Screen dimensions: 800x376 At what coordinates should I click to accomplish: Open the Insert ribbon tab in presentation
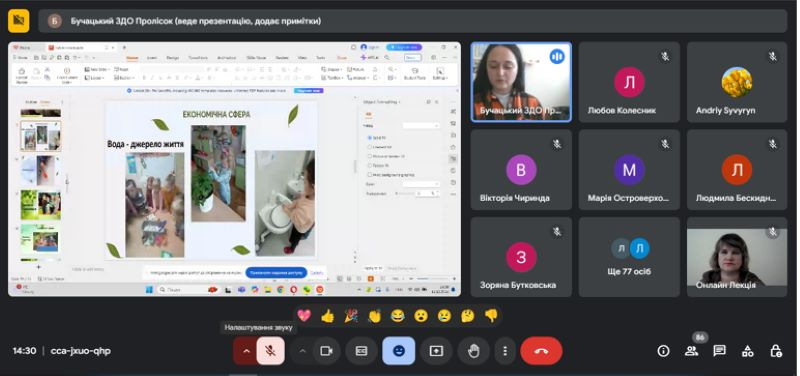coord(152,58)
